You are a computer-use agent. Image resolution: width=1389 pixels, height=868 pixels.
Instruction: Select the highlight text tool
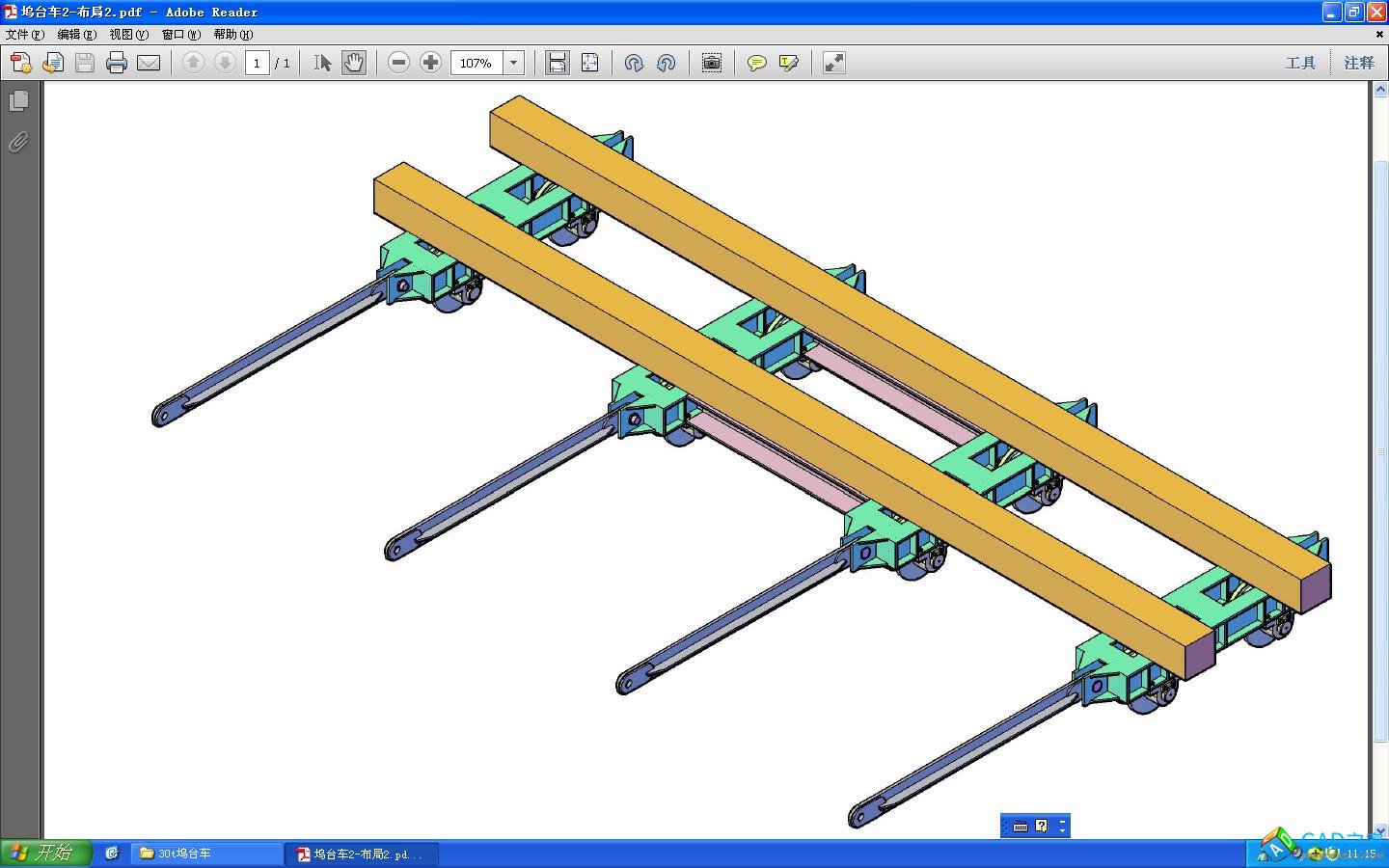[789, 64]
